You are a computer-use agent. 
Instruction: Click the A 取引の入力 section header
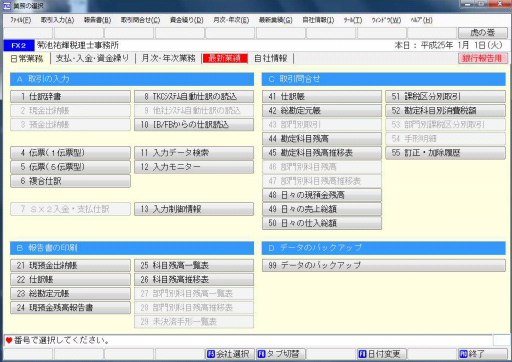(x=132, y=79)
